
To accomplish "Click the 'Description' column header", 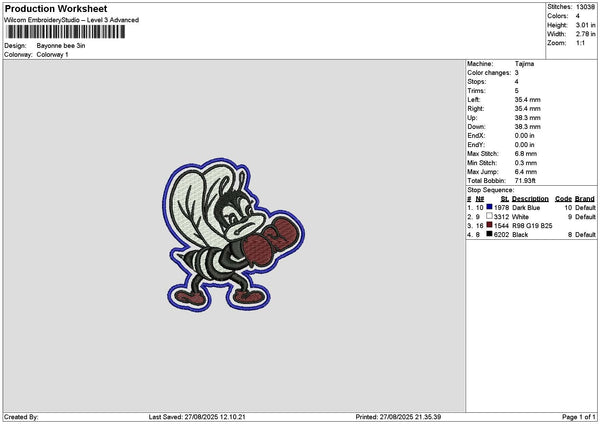I will [x=530, y=199].
